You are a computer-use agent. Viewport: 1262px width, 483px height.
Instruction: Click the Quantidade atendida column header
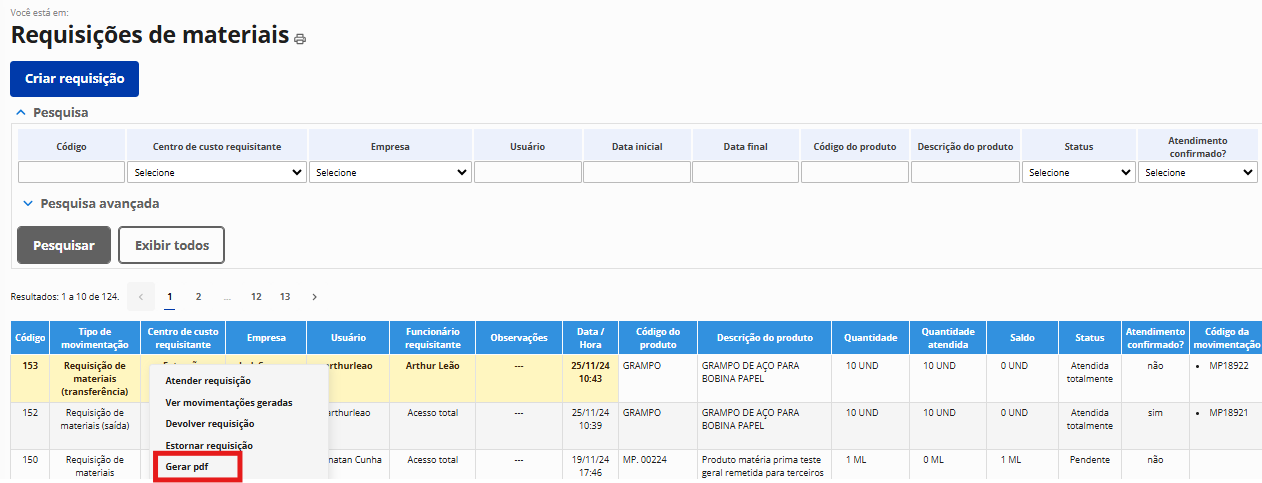pyautogui.click(x=947, y=338)
